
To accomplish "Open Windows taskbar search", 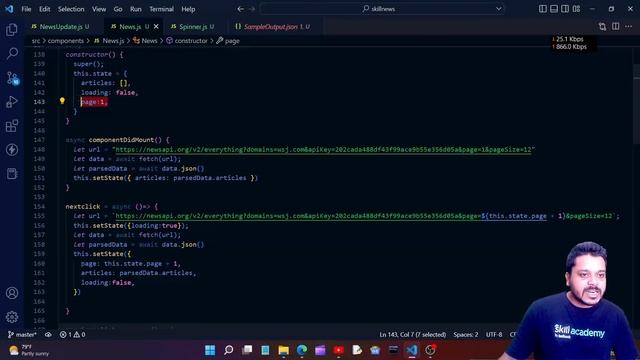I will click(229, 350).
